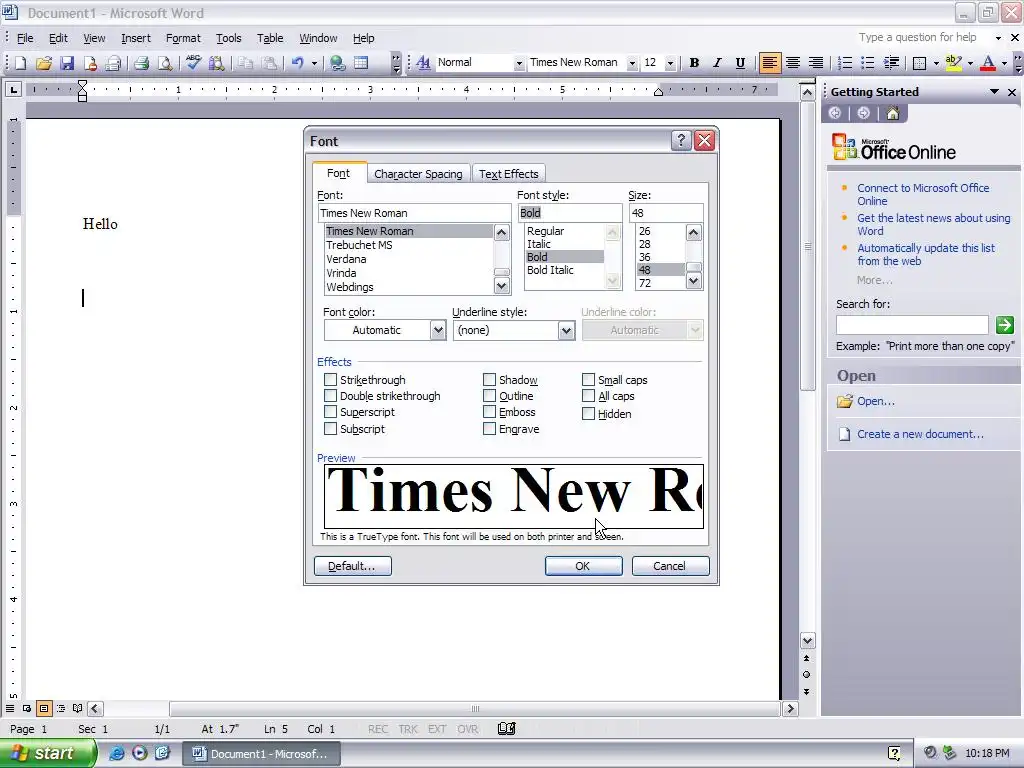
Task: Open the Highlight color dropdown arrow
Action: pos(970,63)
